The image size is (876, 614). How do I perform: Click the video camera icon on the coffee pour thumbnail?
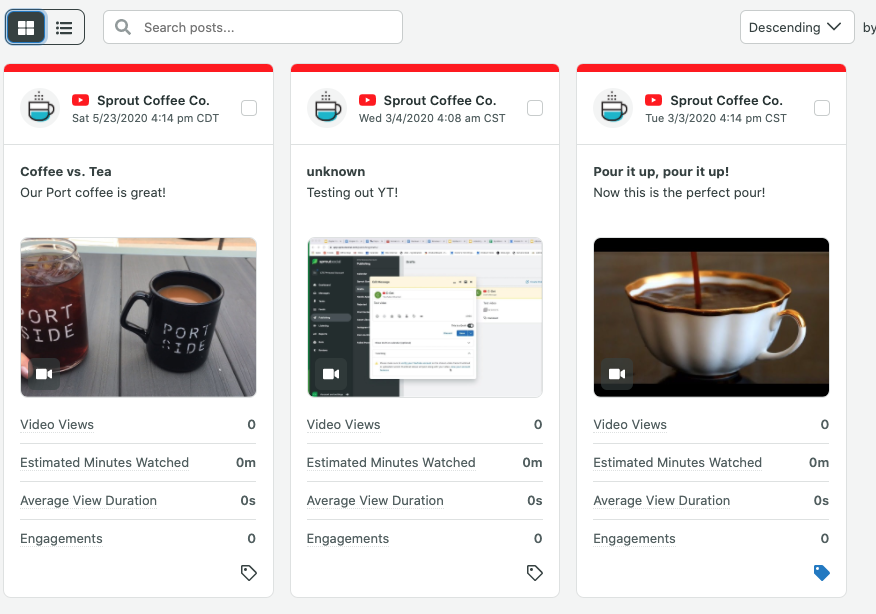pos(617,374)
